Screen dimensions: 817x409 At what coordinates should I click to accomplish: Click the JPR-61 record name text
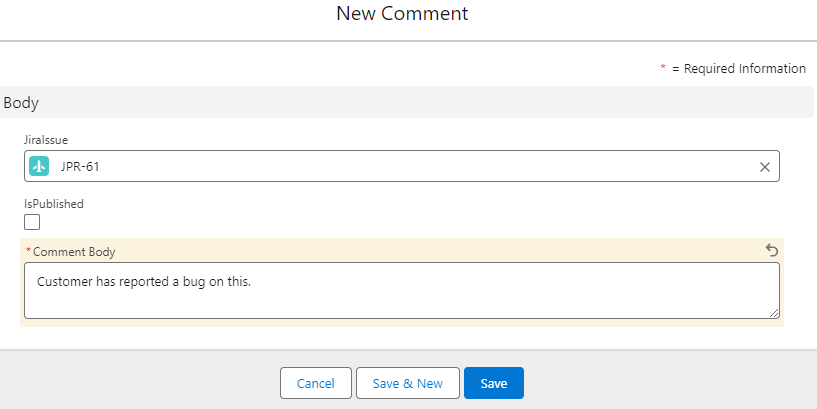click(x=80, y=167)
